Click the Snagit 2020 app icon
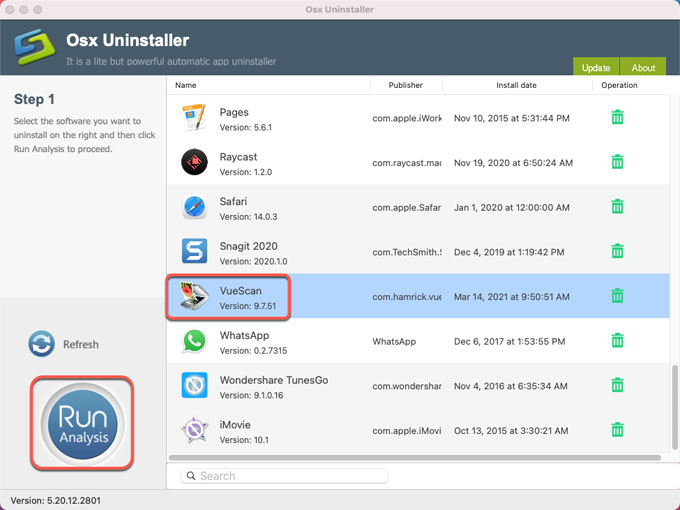 [194, 251]
